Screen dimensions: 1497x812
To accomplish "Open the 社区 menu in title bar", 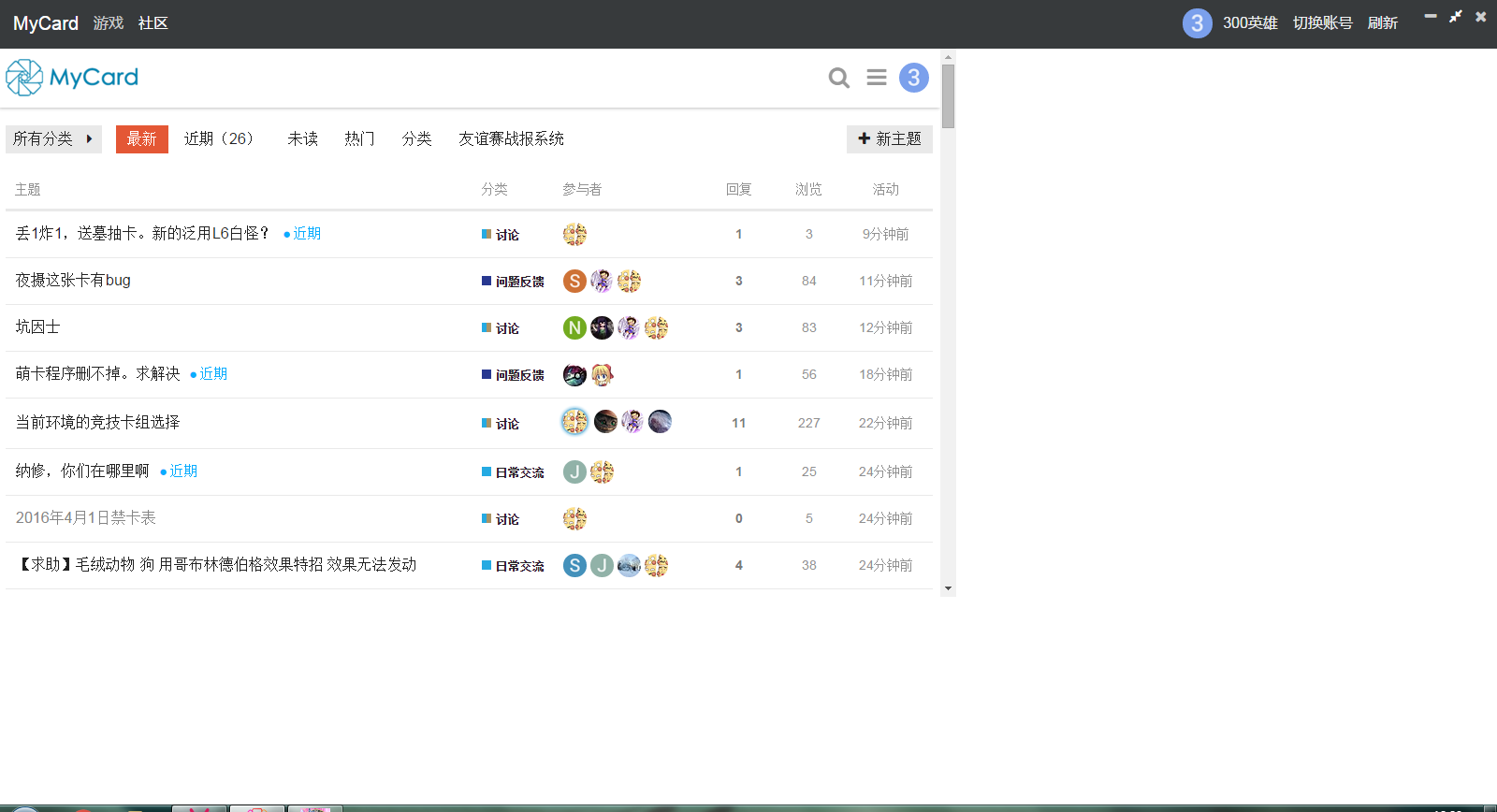I will 153,23.
